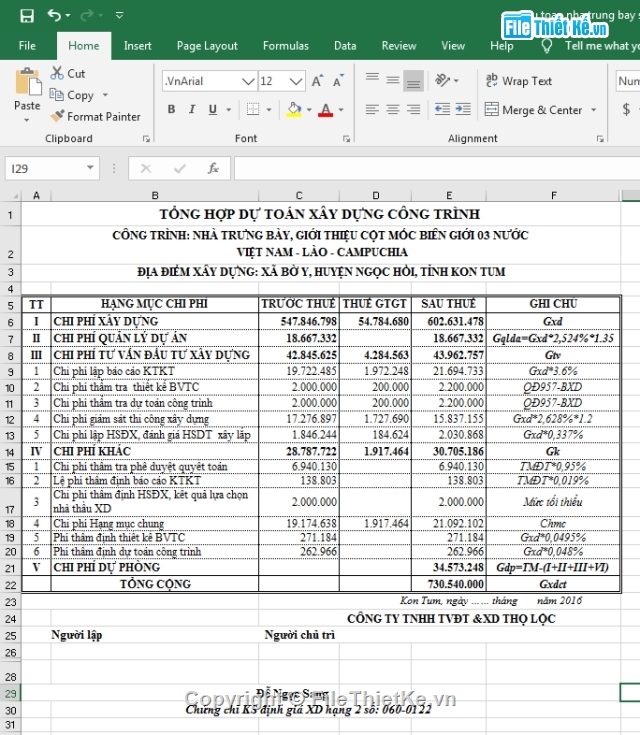This screenshot has height=735, width=640.
Task: Open Merge & Center dropdown arrow
Action: (x=594, y=110)
